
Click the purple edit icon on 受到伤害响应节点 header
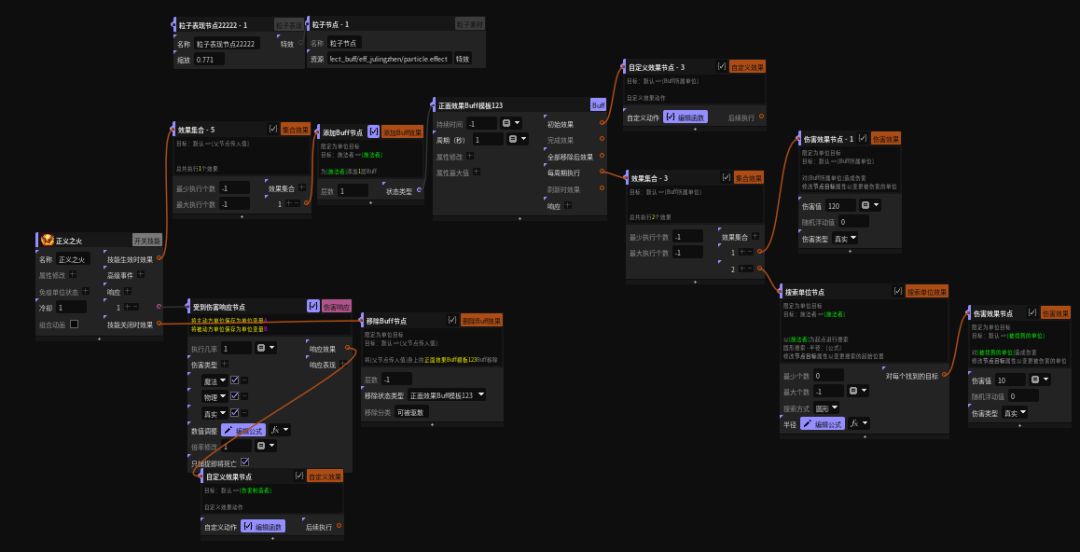coord(313,306)
